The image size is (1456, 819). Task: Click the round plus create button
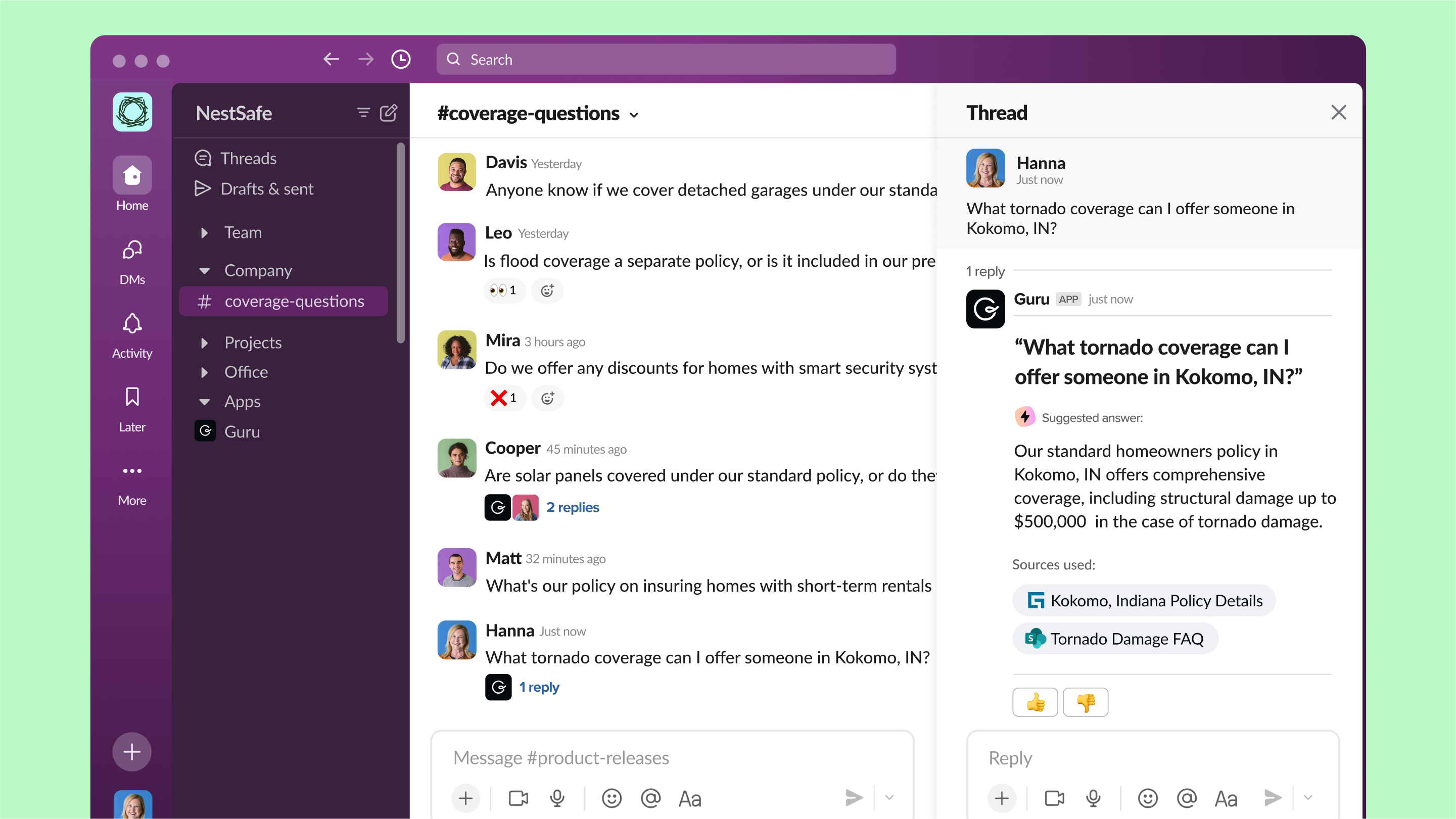132,752
